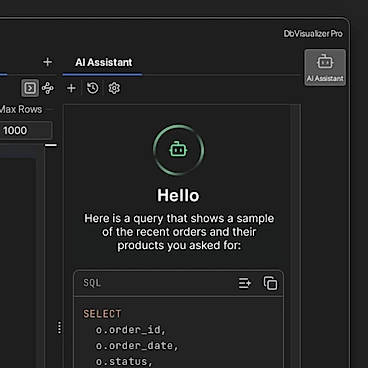This screenshot has height=368, width=368.
Task: Click the SELECT keyword in the query
Action: tap(102, 314)
